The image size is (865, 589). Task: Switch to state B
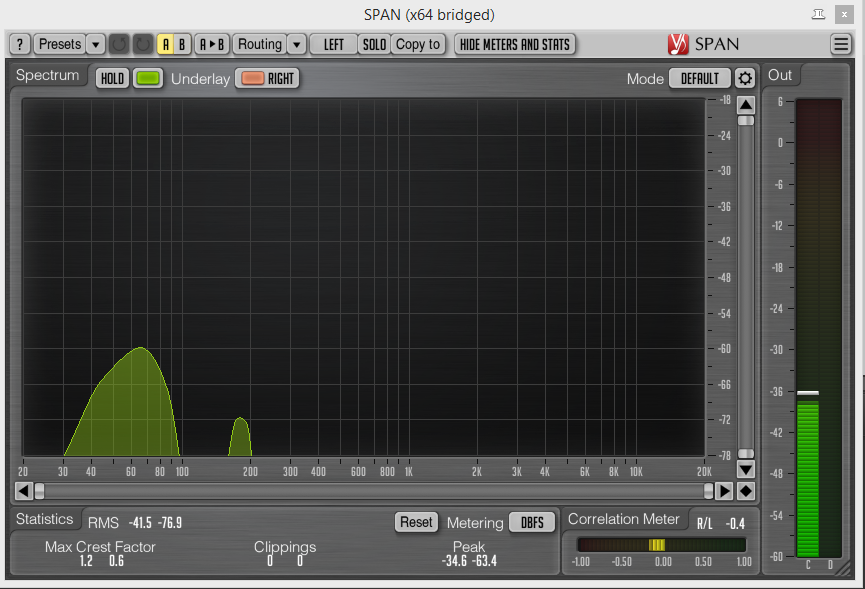[x=182, y=44]
